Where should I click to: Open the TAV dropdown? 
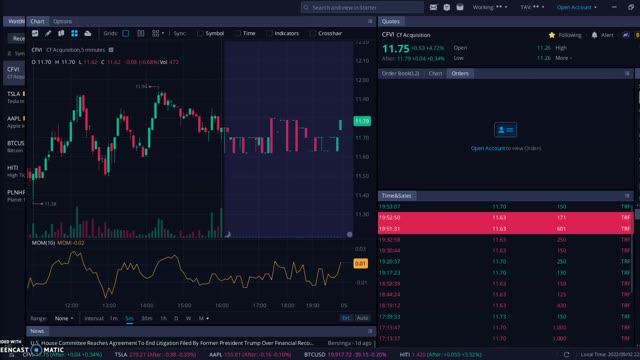[532, 7]
